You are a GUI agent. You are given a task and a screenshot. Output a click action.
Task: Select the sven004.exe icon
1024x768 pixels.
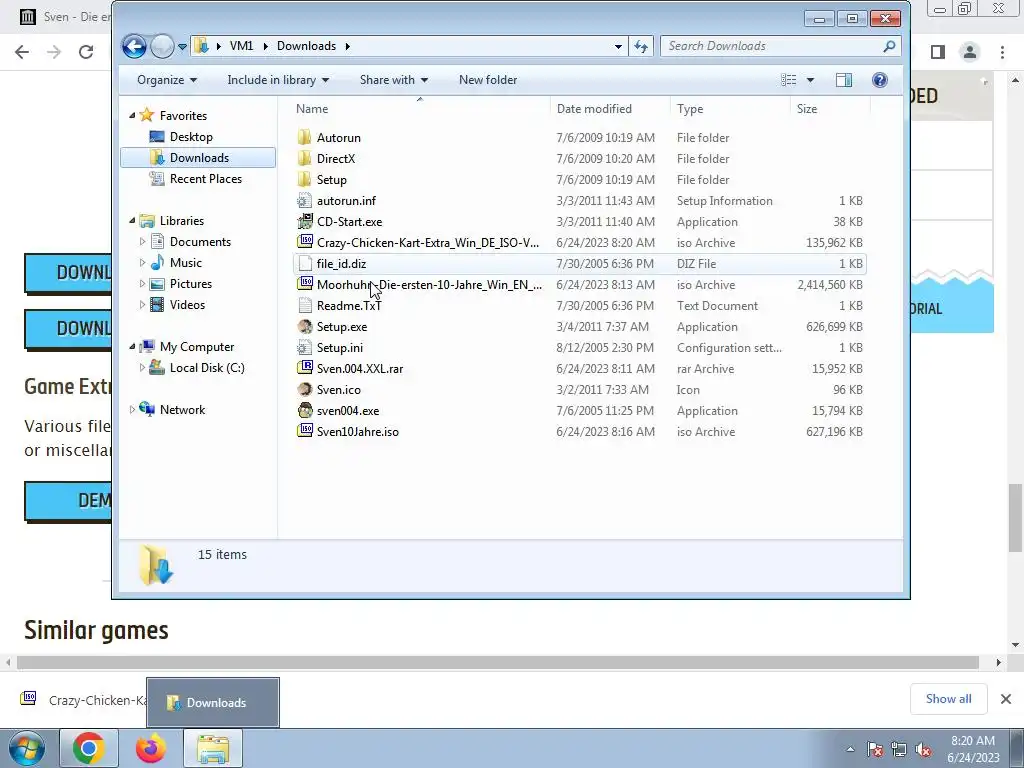[304, 411]
